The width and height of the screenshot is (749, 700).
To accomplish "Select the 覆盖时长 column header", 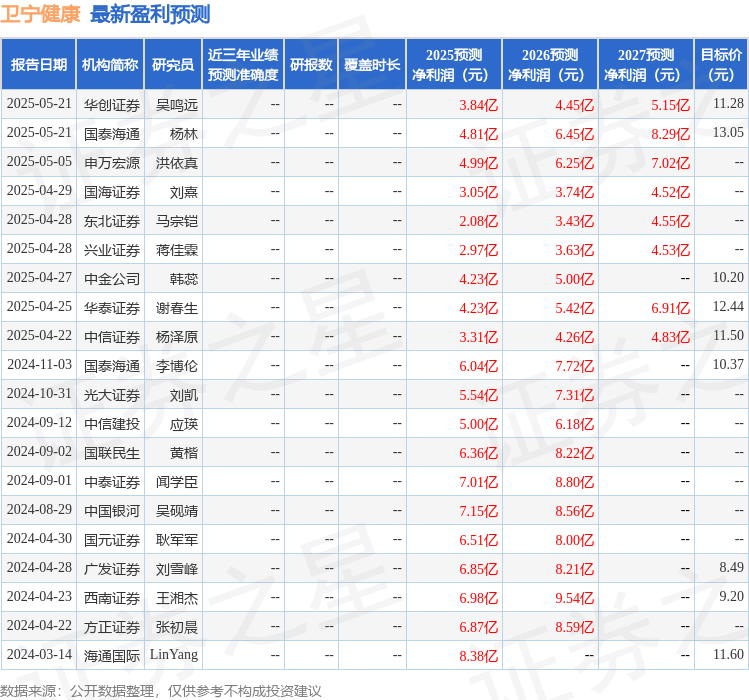I will 372,65.
